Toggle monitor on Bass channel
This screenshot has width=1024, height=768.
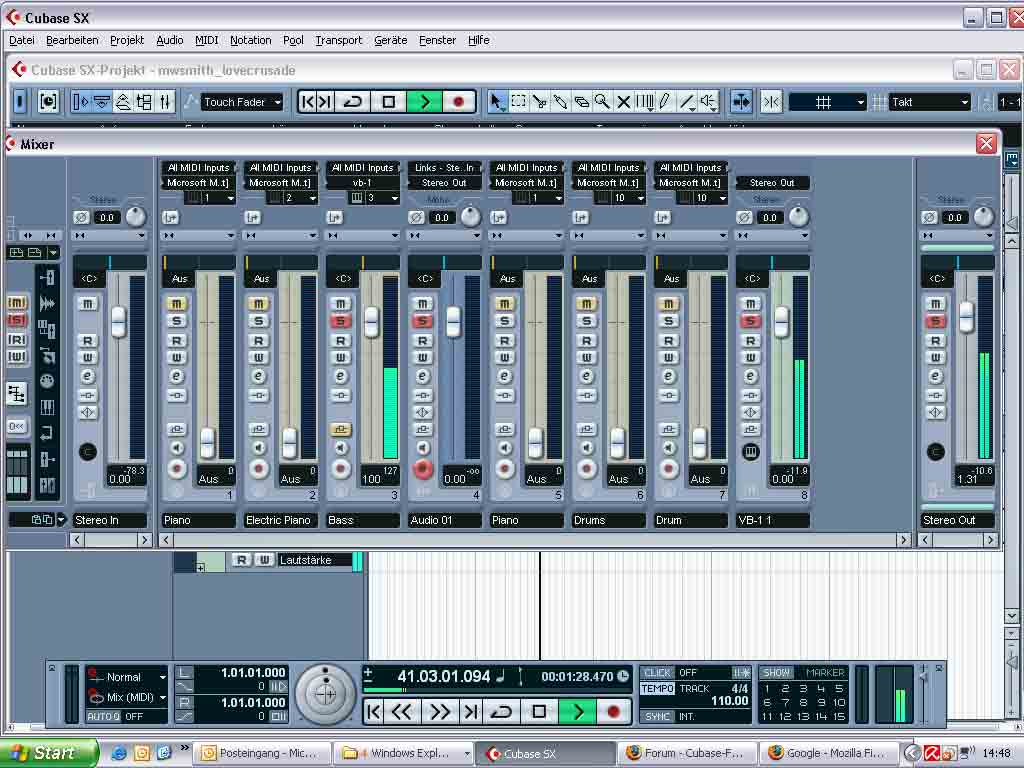[x=340, y=448]
